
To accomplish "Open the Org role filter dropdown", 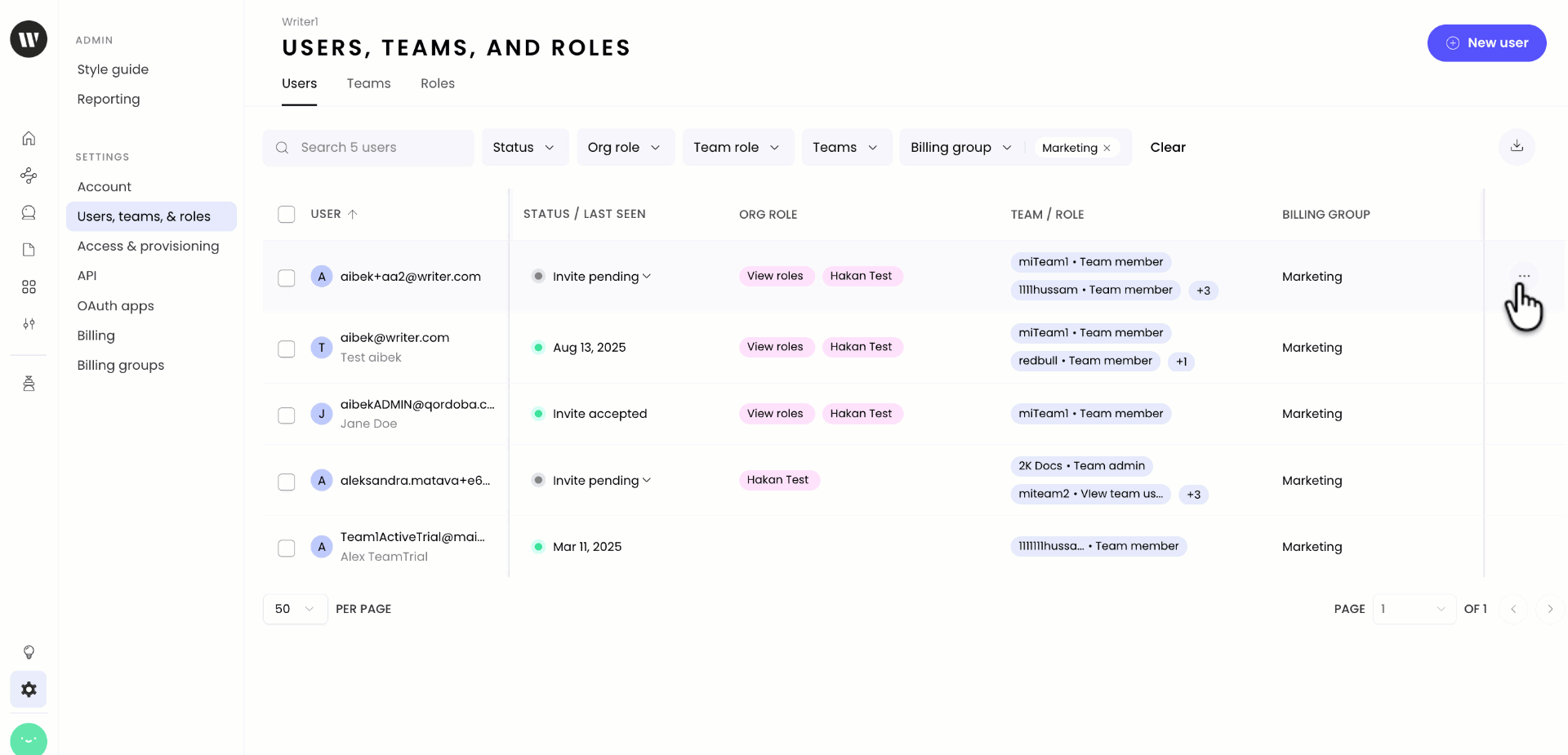I will [625, 148].
